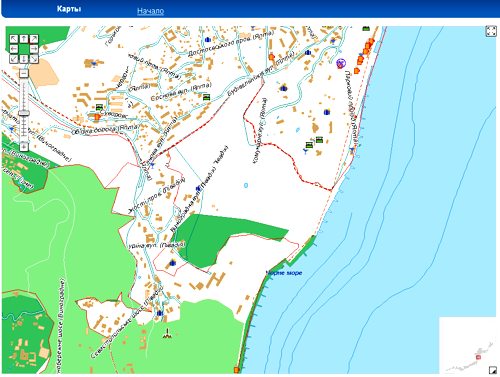Click the plus button below the zoom slider

coord(24,146)
